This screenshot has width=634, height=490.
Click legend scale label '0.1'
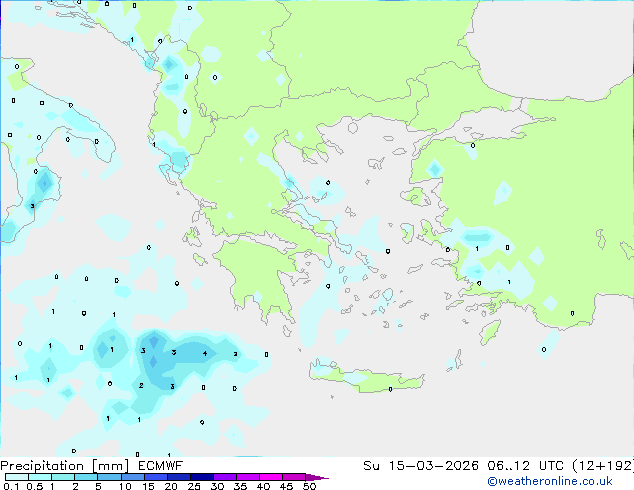coord(12,486)
